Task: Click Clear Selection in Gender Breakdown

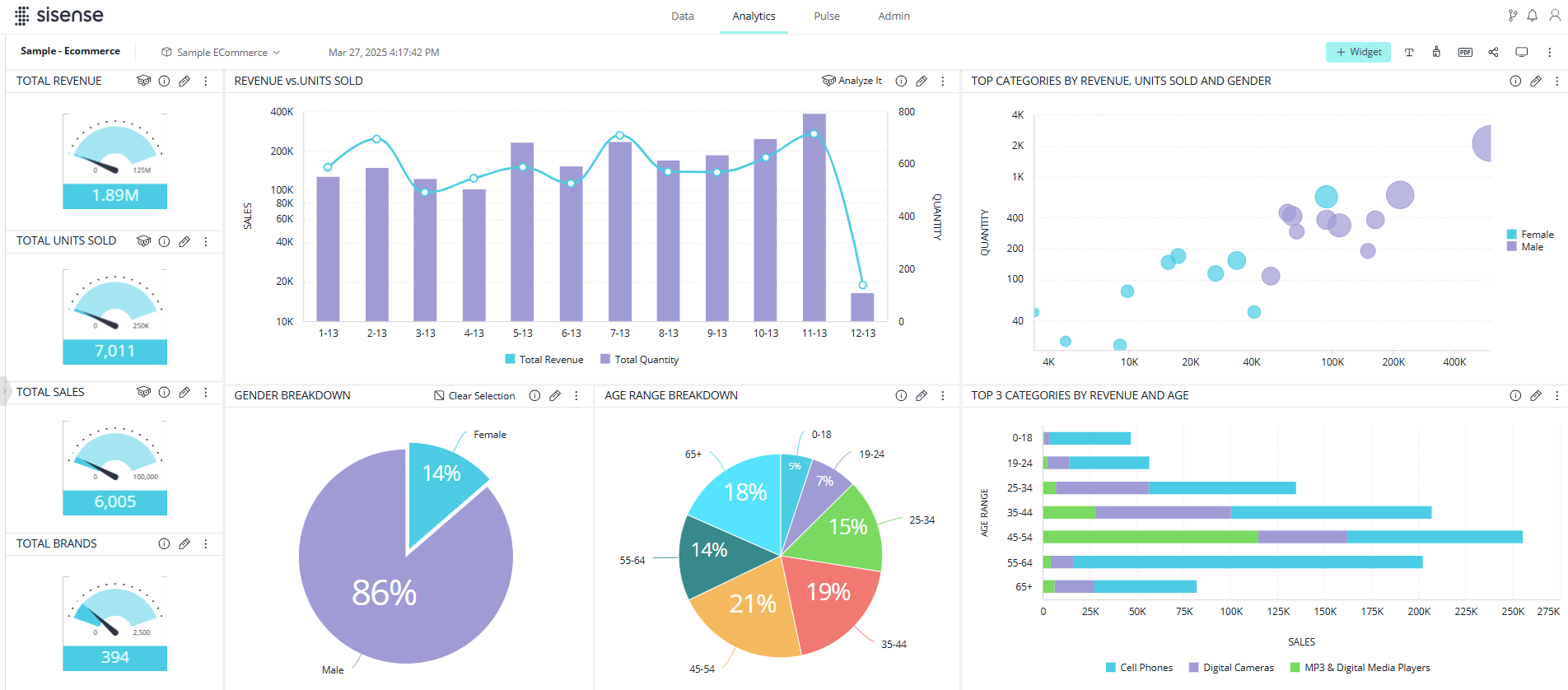Action: [x=474, y=396]
